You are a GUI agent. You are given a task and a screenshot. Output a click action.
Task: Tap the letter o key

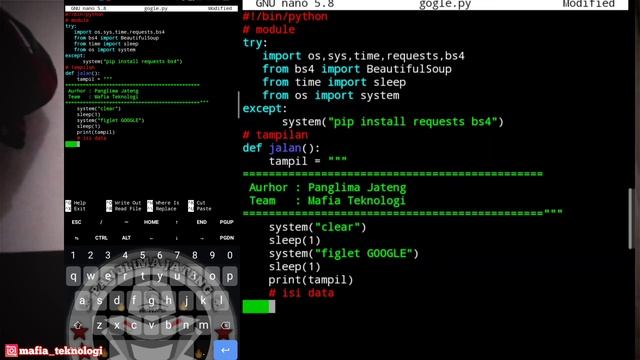coord(212,277)
